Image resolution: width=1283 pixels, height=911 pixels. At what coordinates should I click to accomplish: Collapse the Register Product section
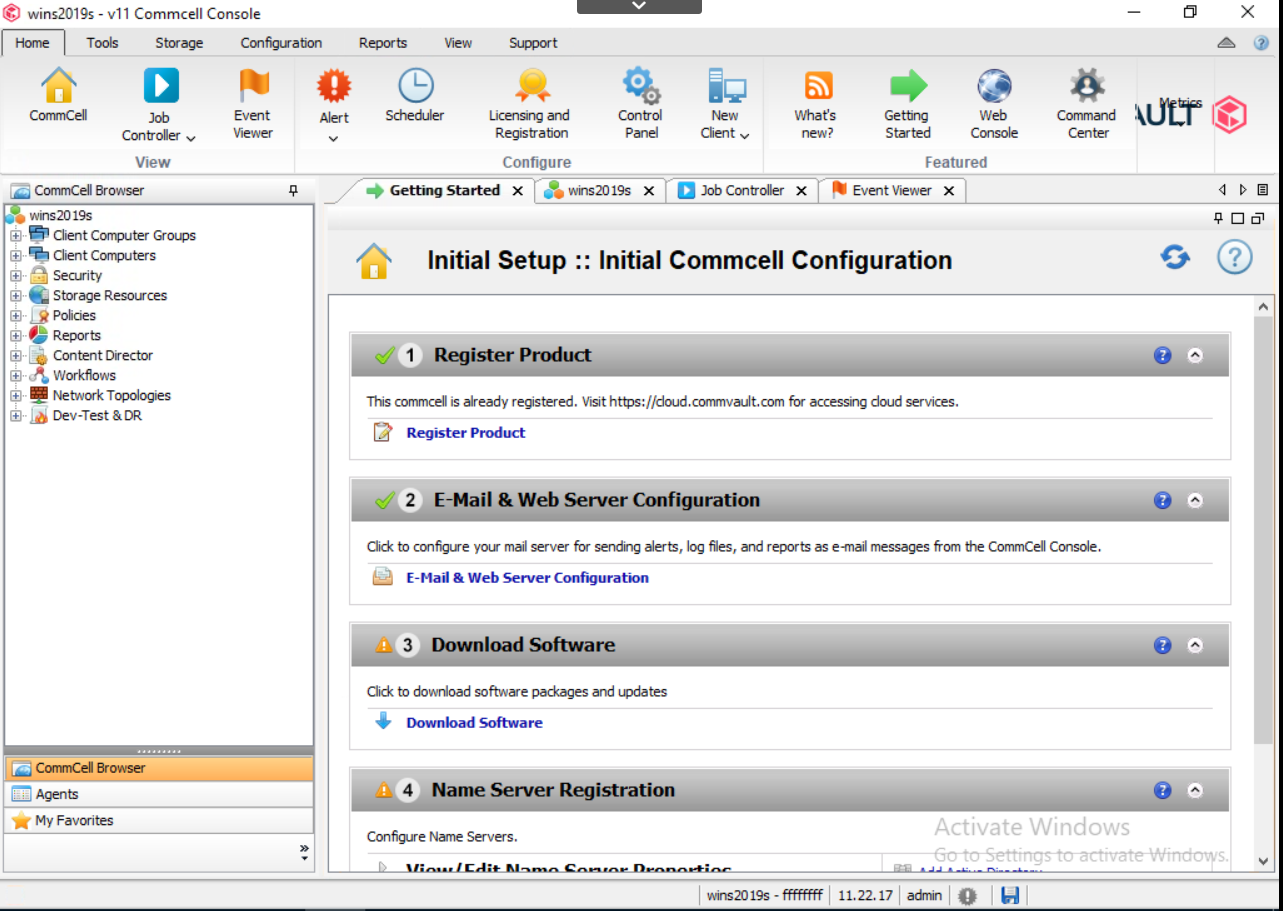pyautogui.click(x=1195, y=355)
